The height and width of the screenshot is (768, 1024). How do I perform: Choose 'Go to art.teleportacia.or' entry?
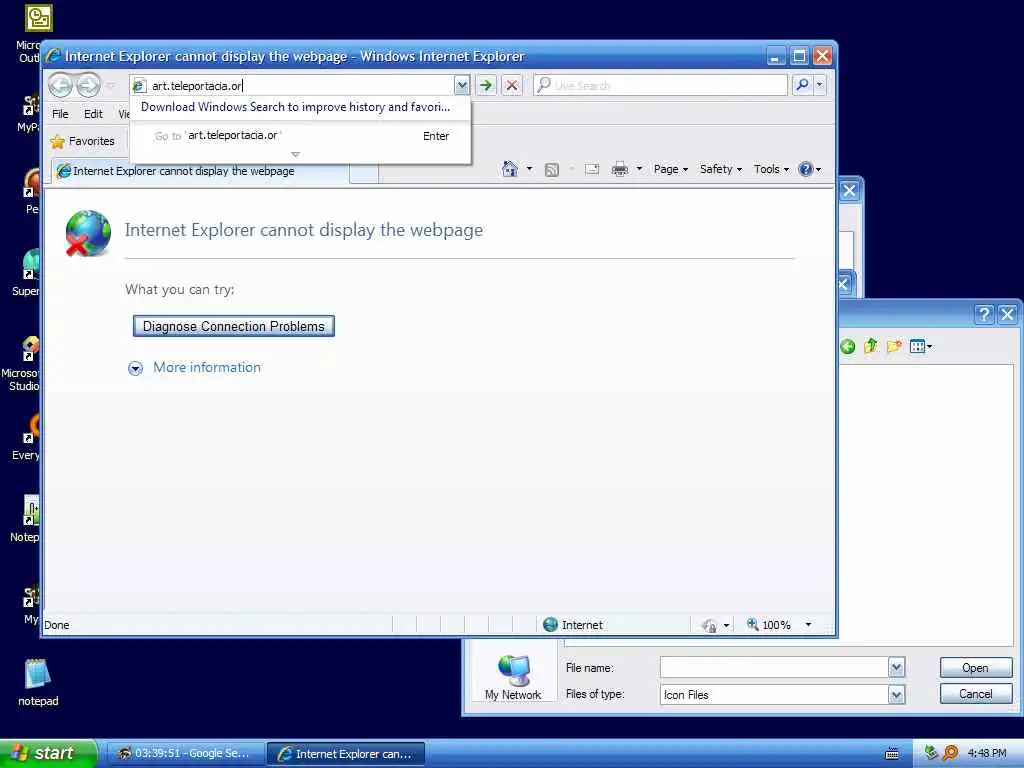pyautogui.click(x=300, y=136)
